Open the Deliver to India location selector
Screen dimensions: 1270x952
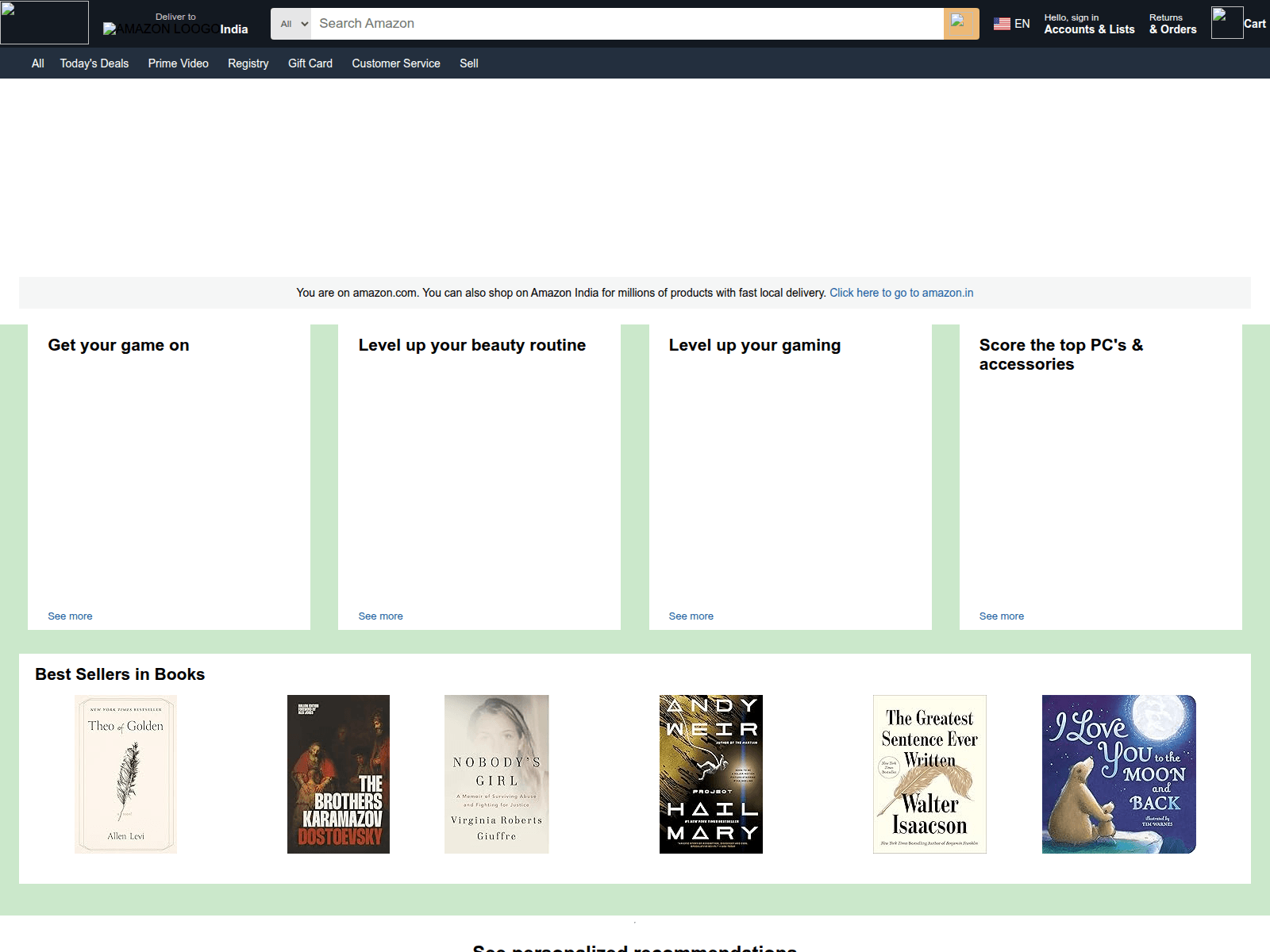click(x=176, y=24)
